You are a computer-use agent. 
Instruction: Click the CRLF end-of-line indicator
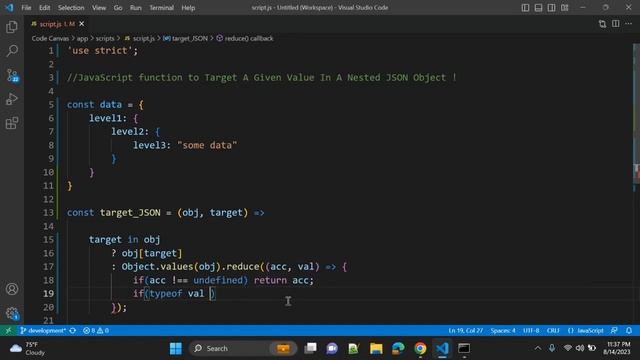point(553,331)
